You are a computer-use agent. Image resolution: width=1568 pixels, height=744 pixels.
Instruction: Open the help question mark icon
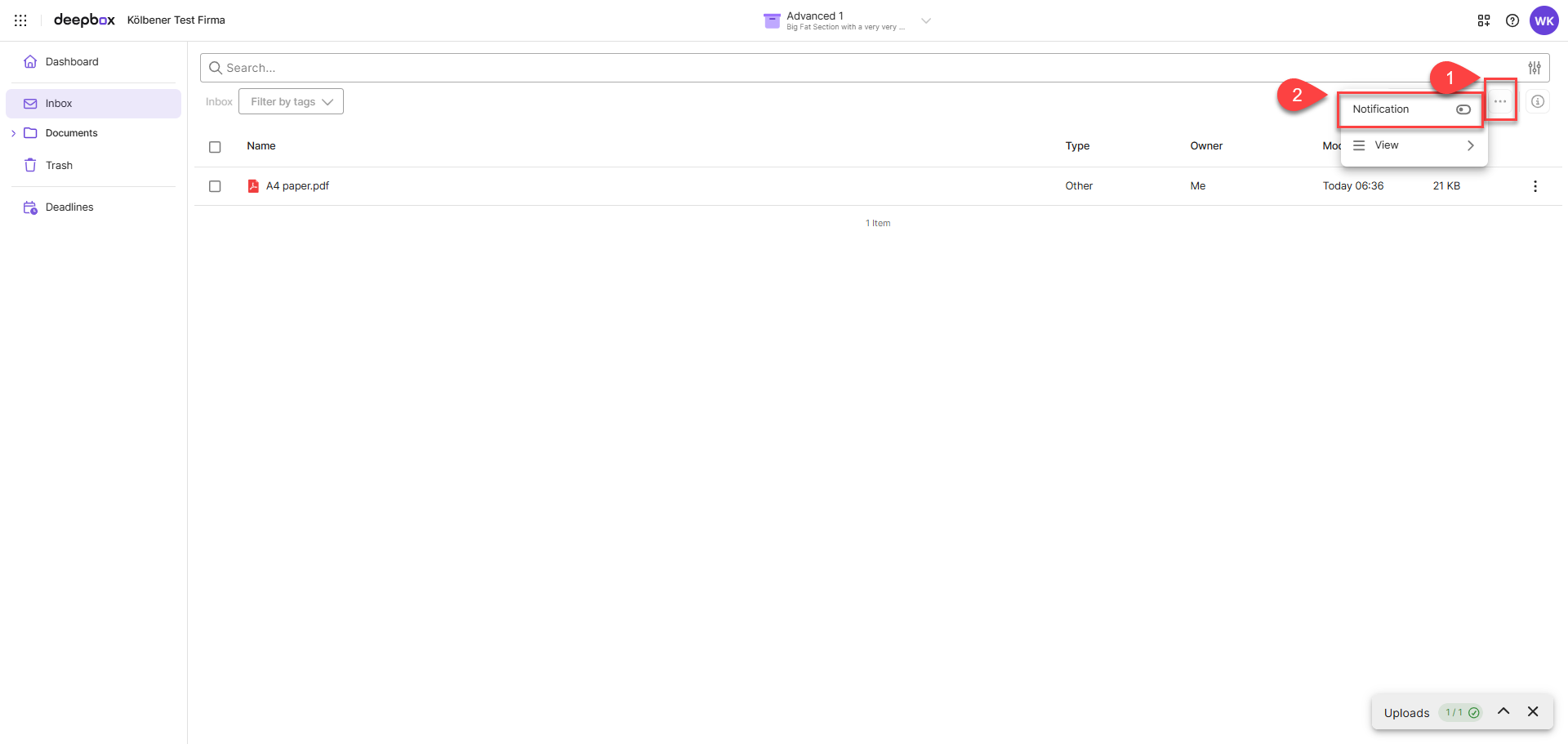point(1512,20)
